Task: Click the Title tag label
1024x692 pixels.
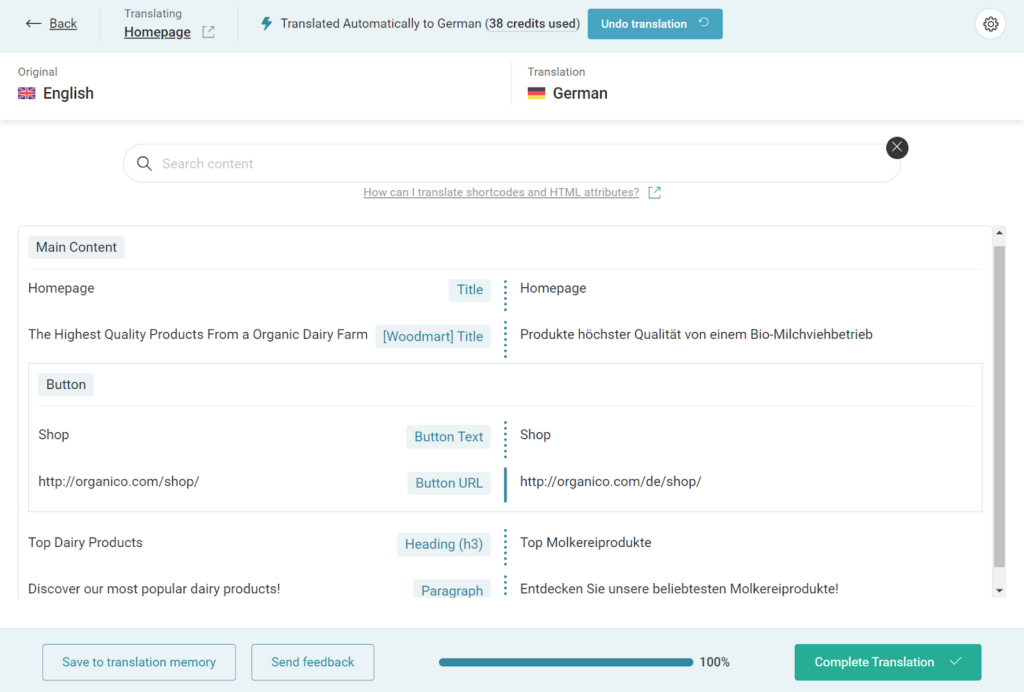Action: click(x=470, y=290)
